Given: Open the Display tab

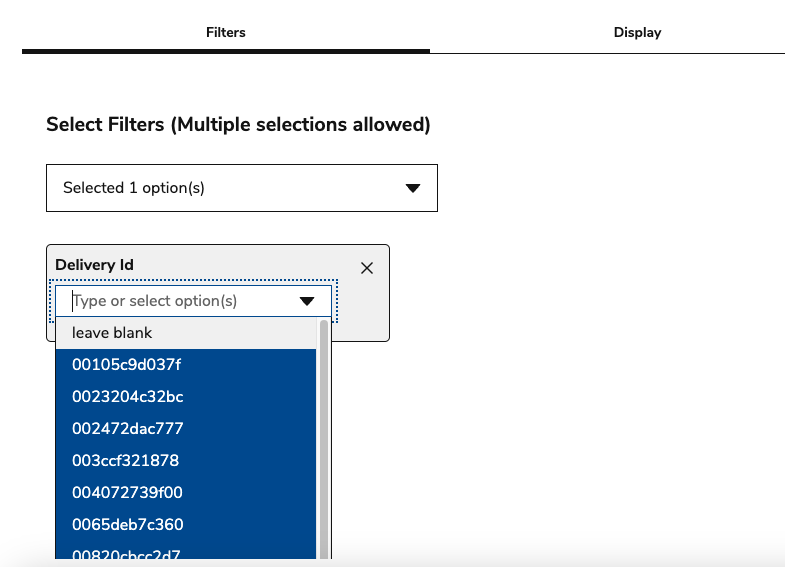Looking at the screenshot, I should 637,32.
